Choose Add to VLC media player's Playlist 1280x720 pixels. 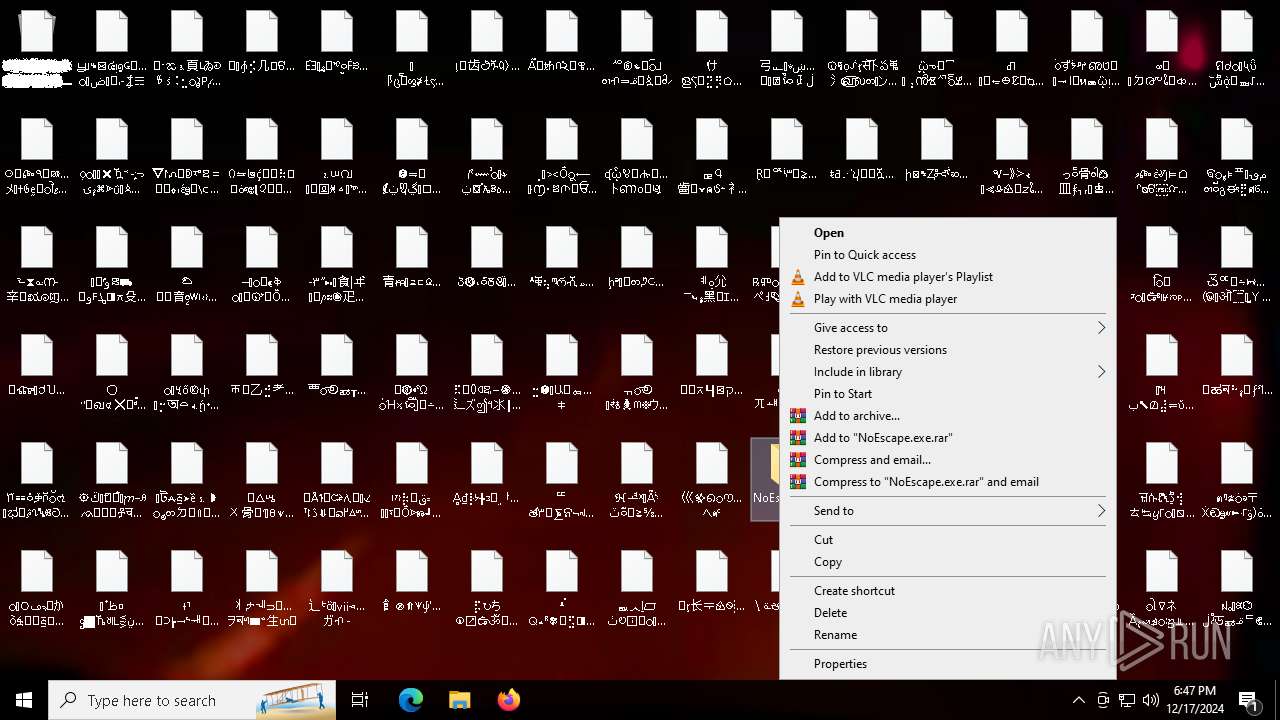pos(948,277)
